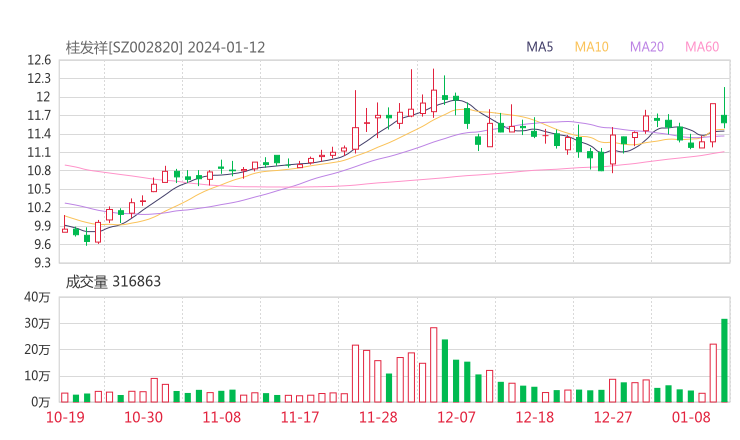The width and height of the screenshot is (740, 440).
Task: Click the 40万 volume axis label
Action: (37, 297)
